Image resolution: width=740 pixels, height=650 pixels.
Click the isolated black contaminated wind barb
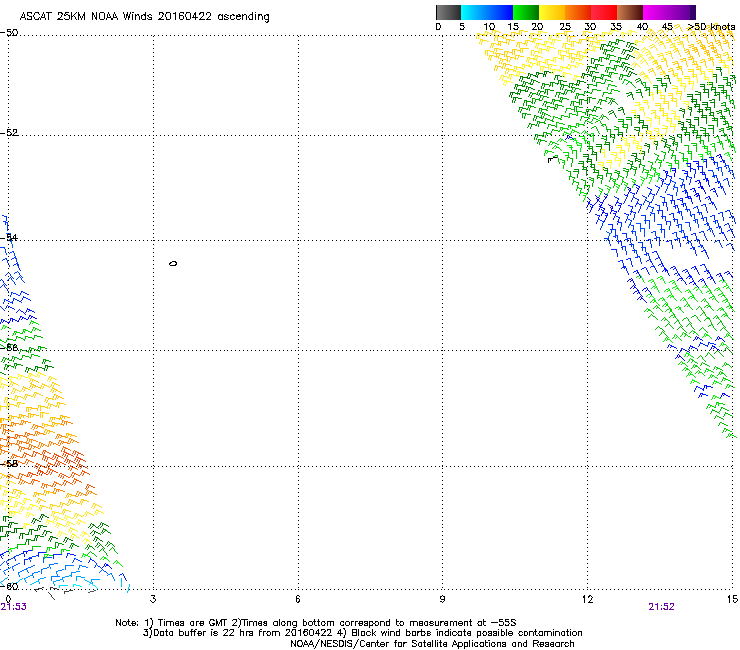pos(552,159)
